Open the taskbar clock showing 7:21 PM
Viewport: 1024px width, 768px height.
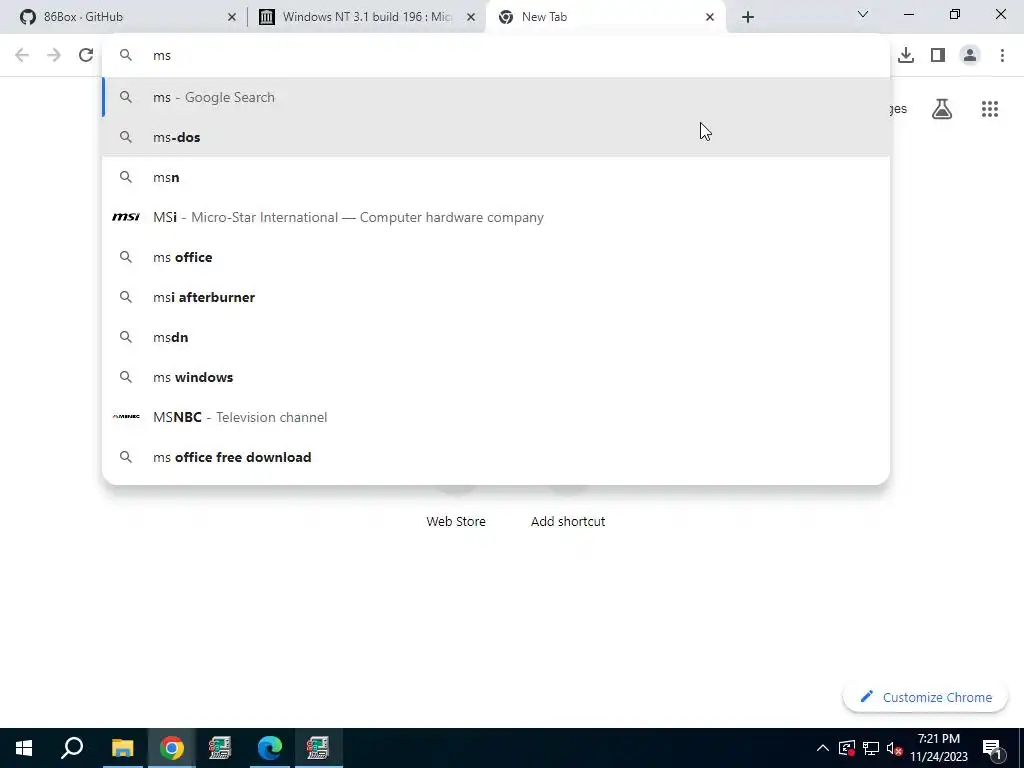939,748
